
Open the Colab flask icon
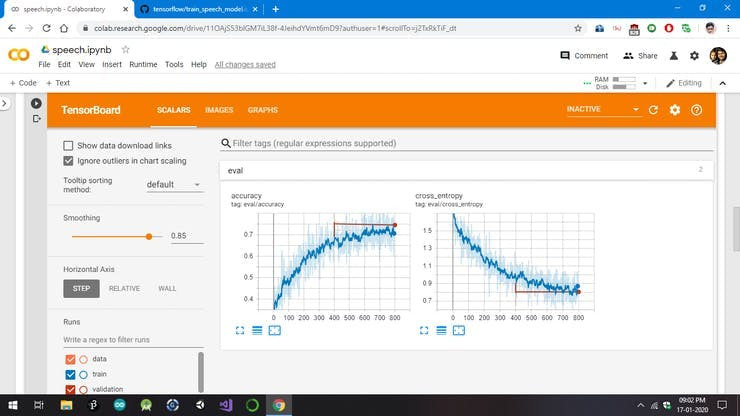click(x=674, y=56)
